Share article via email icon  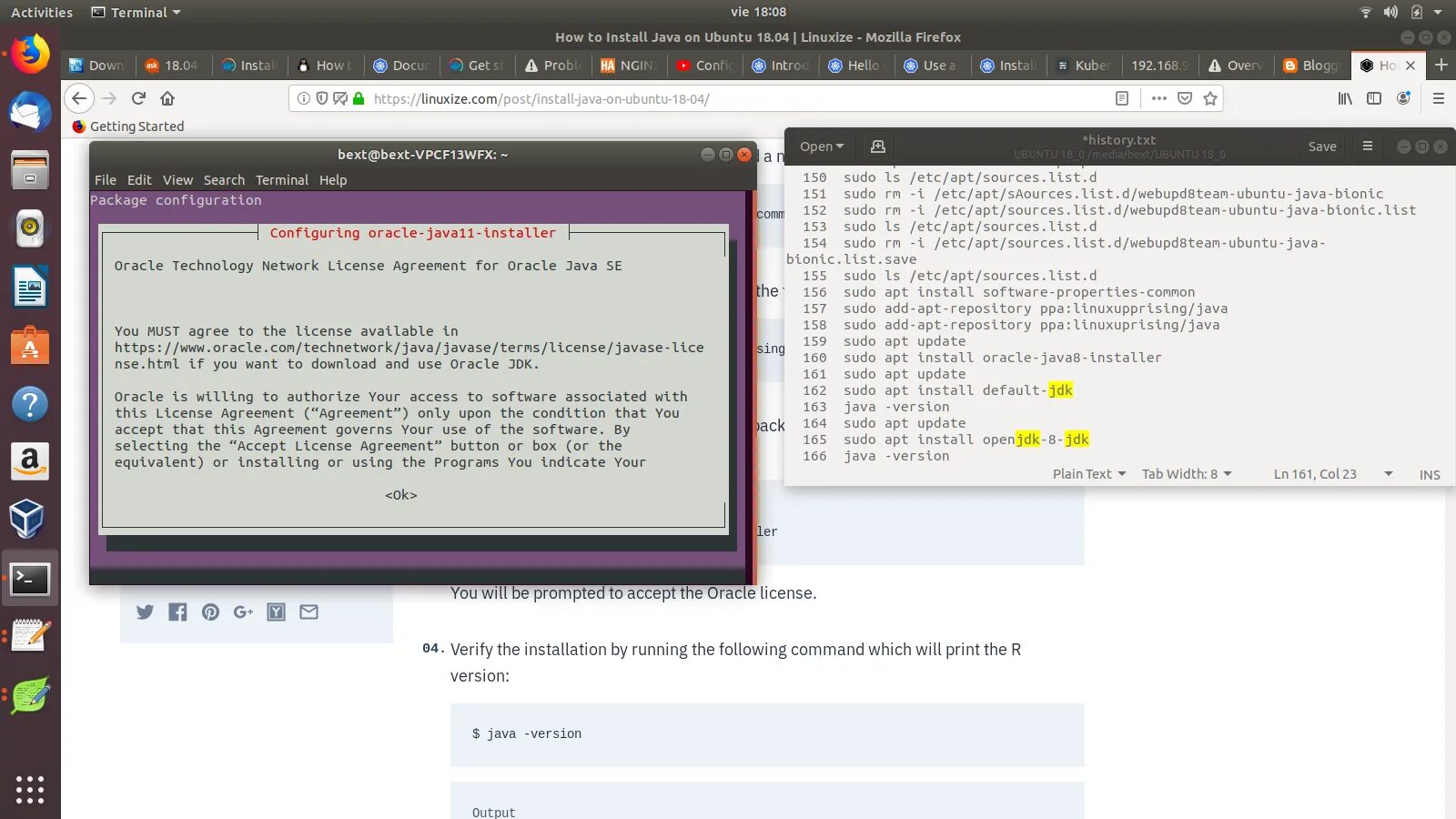[309, 612]
